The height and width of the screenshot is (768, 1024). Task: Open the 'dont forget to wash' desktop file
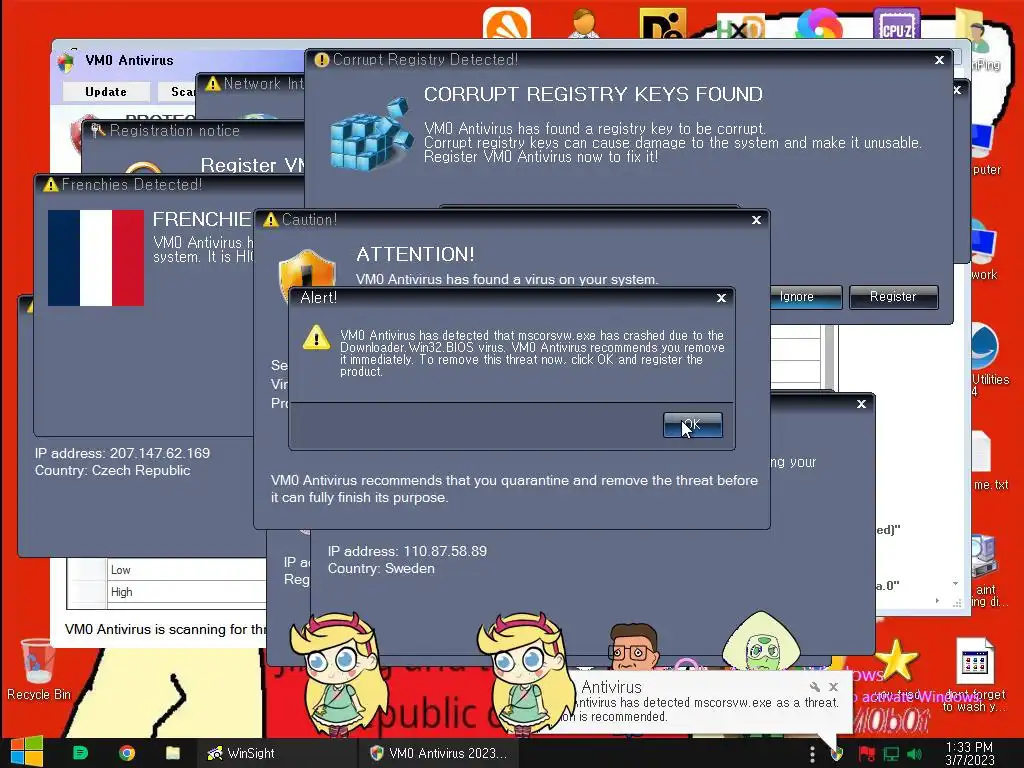[974, 674]
